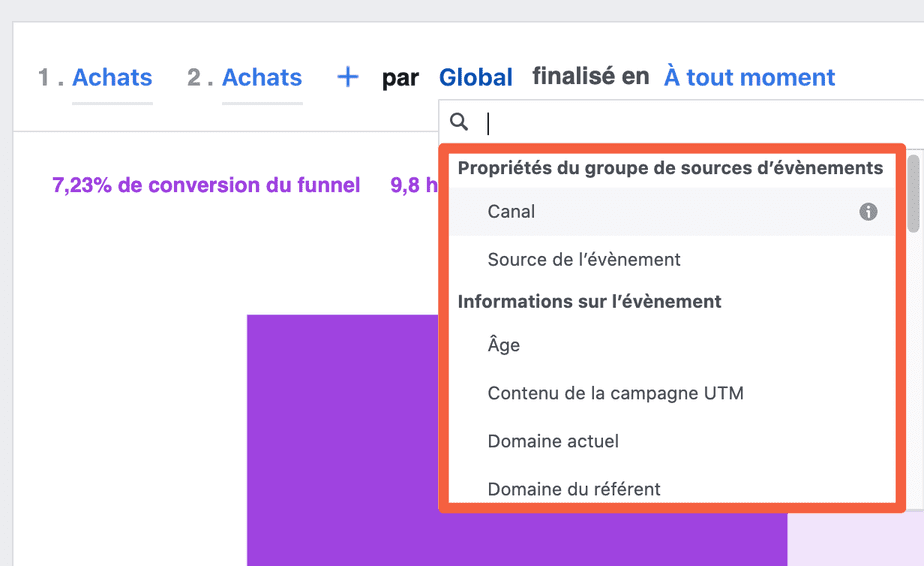Click the dropdown list scrollbar thumb
924x566 pixels.
click(x=913, y=193)
